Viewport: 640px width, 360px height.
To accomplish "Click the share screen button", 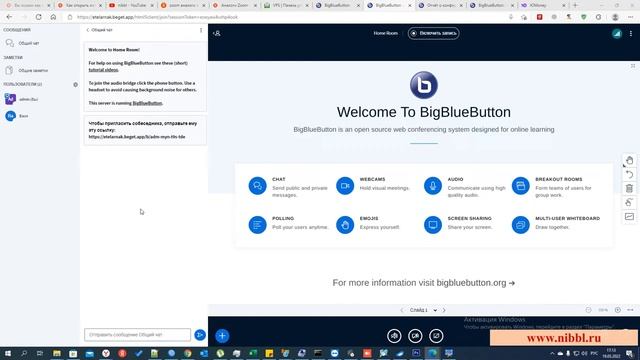I will tap(436, 336).
